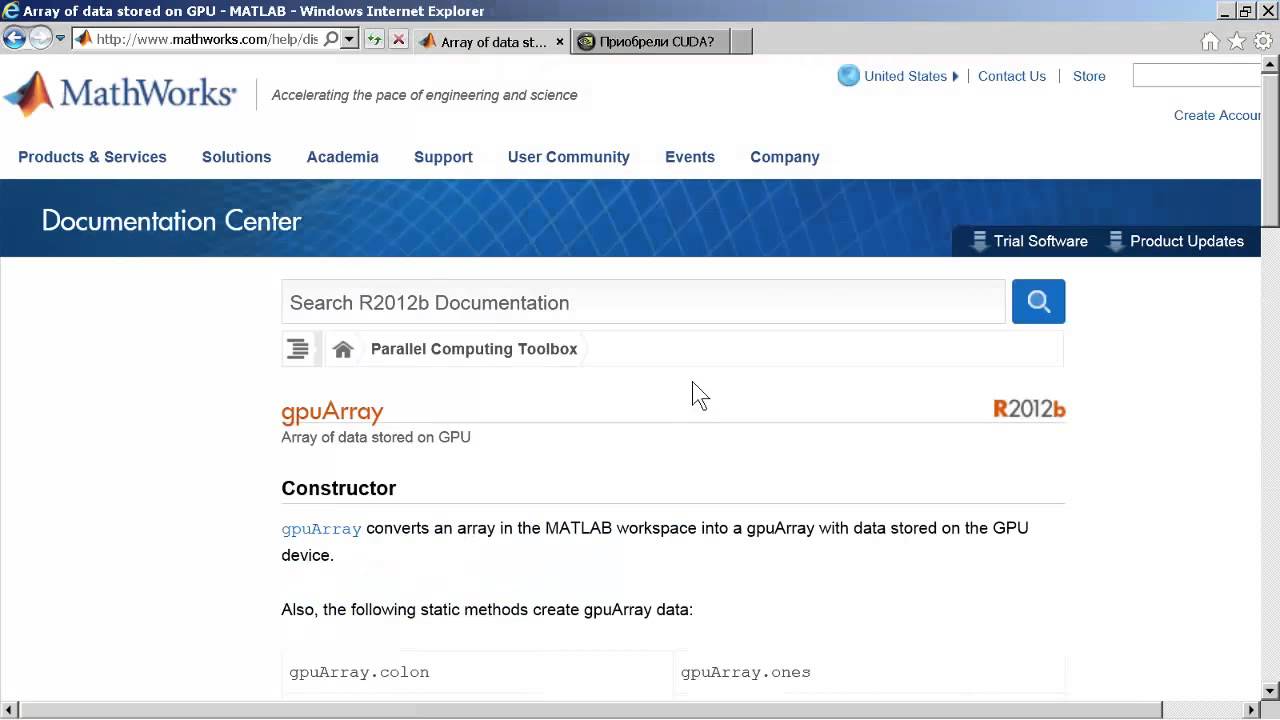Open the Events menu

click(690, 157)
